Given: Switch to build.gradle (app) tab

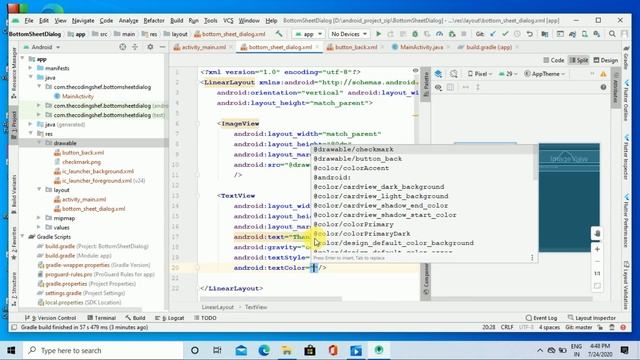Looking at the screenshot, I should click(488, 47).
